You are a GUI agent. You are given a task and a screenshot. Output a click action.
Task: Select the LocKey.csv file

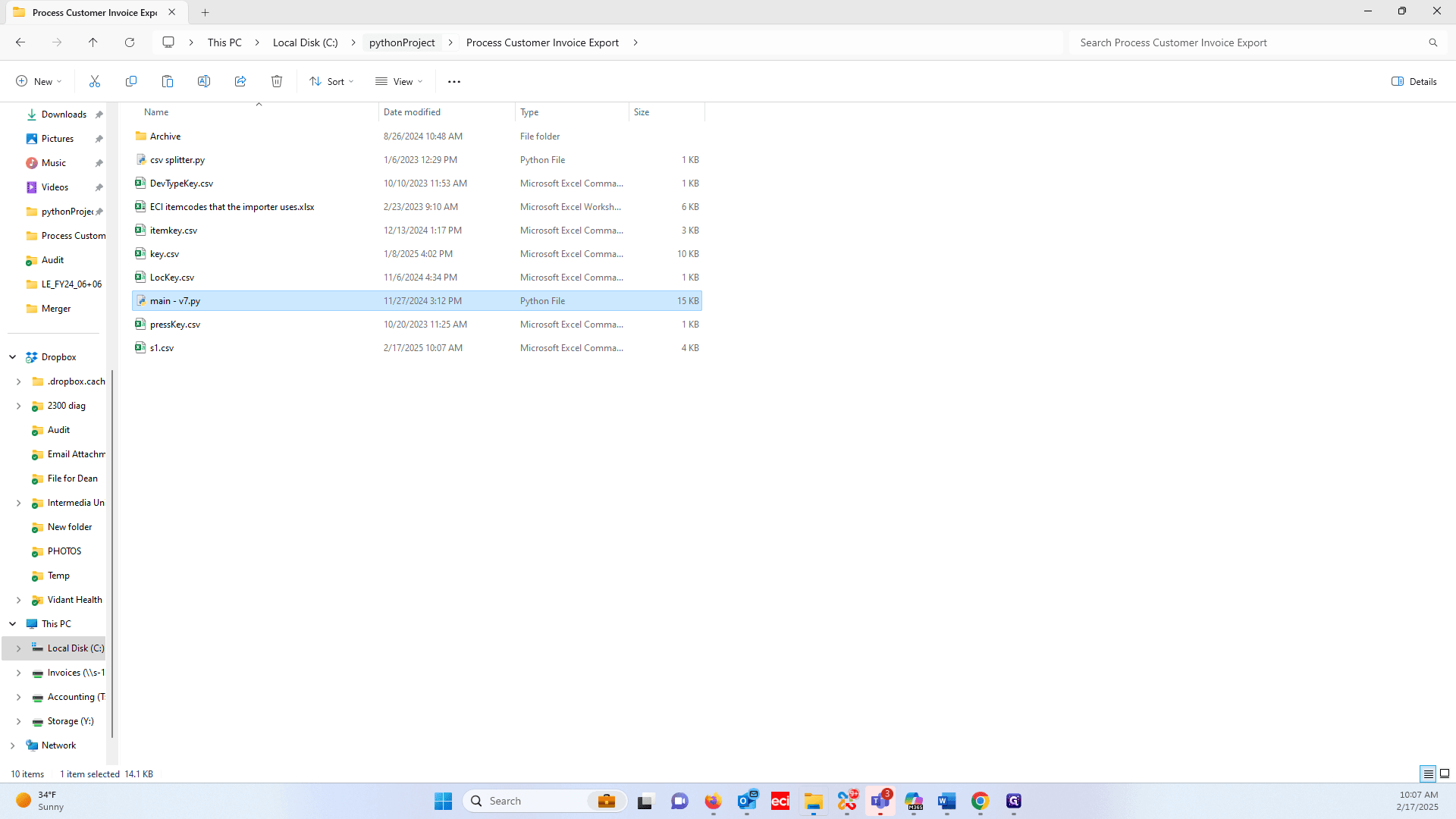pyautogui.click(x=417, y=278)
